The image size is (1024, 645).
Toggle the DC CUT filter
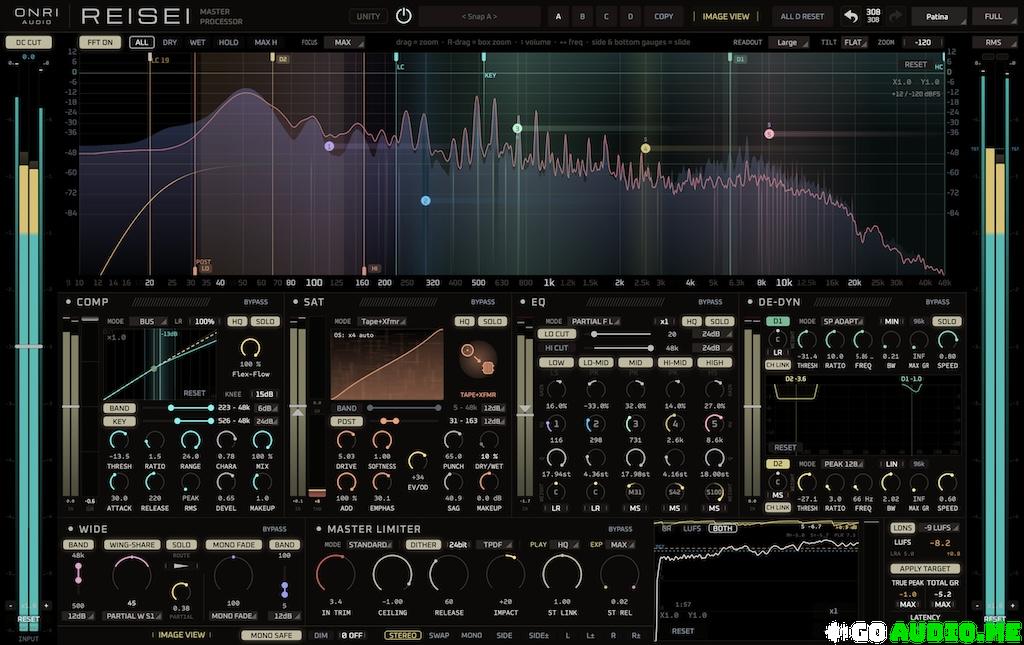click(29, 42)
